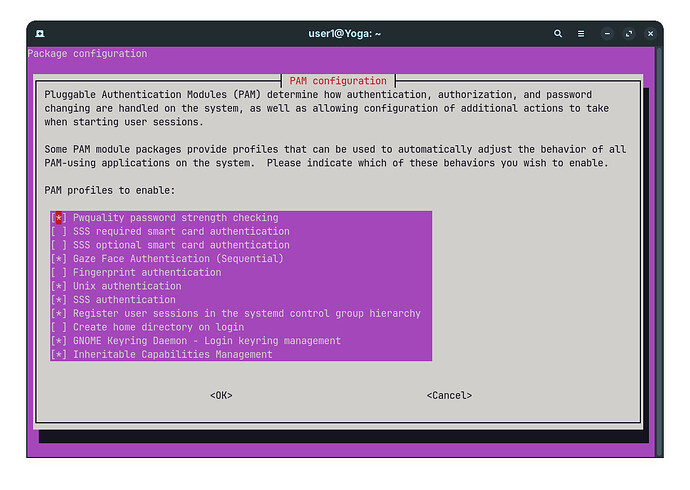
Task: Disable Gaze Face Authentication (Sequential)
Action: [241, 259]
